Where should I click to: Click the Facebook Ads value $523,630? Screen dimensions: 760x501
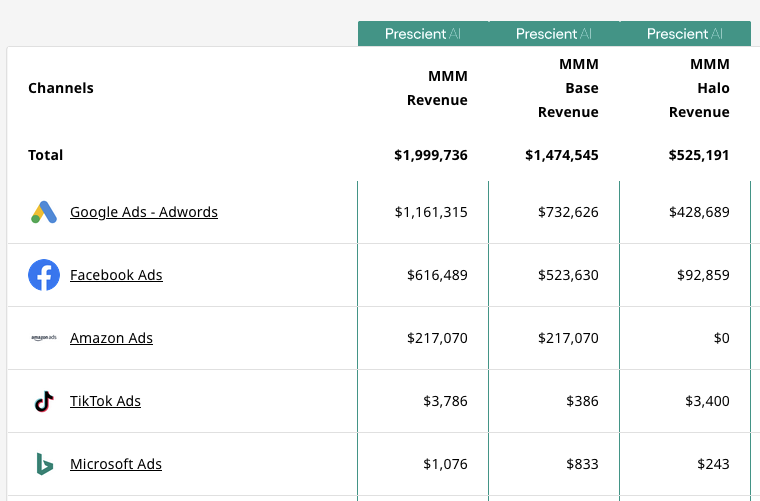tap(568, 275)
